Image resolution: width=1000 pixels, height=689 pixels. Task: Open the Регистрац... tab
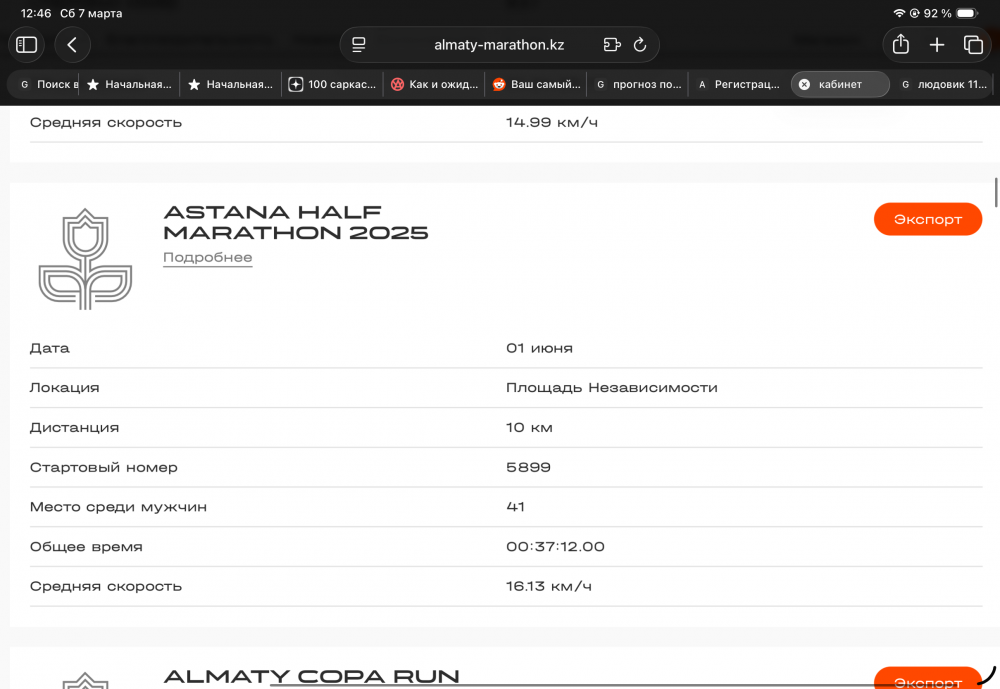click(x=739, y=85)
